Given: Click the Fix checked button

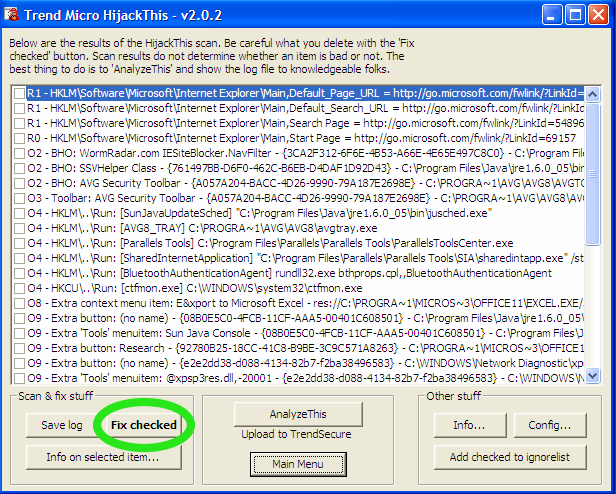Looking at the screenshot, I should 144,425.
